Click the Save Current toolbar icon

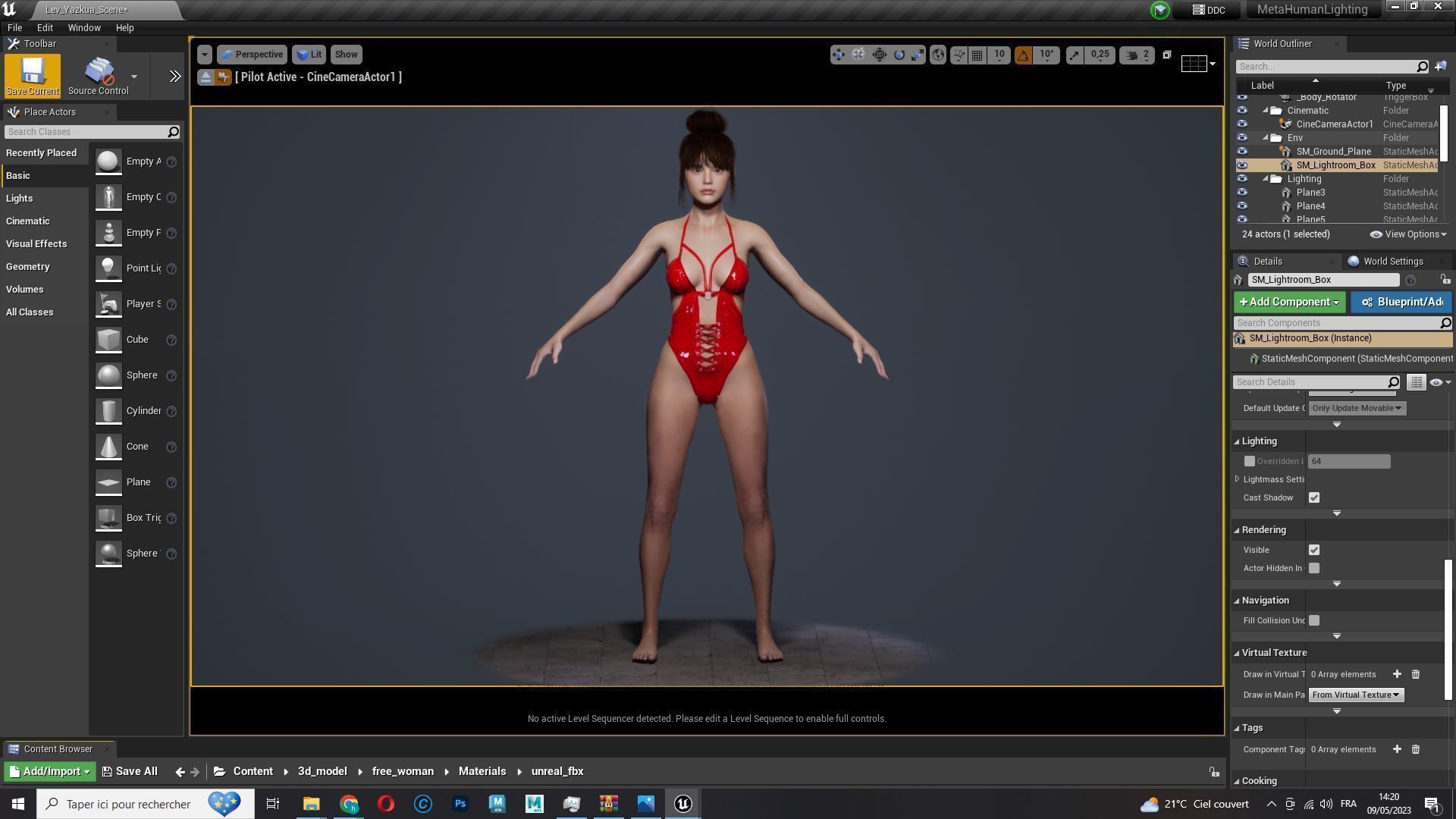pyautogui.click(x=32, y=74)
